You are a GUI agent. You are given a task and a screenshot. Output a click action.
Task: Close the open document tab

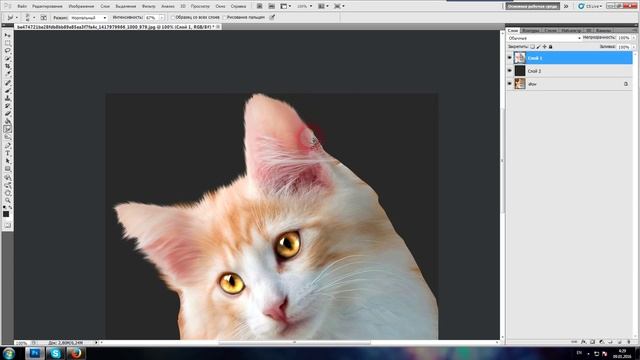click(x=218, y=27)
